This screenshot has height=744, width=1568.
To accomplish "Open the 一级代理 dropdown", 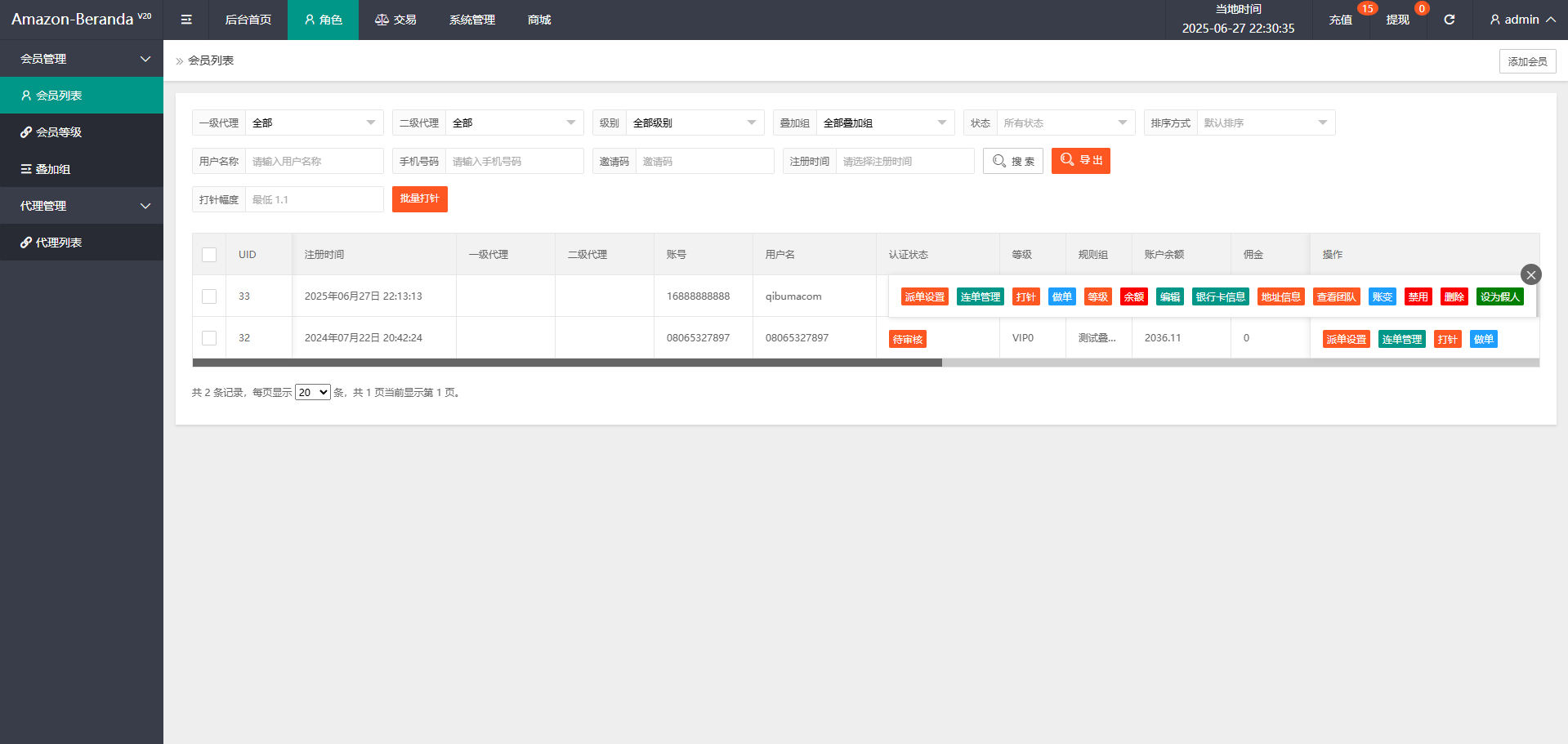I will [314, 123].
